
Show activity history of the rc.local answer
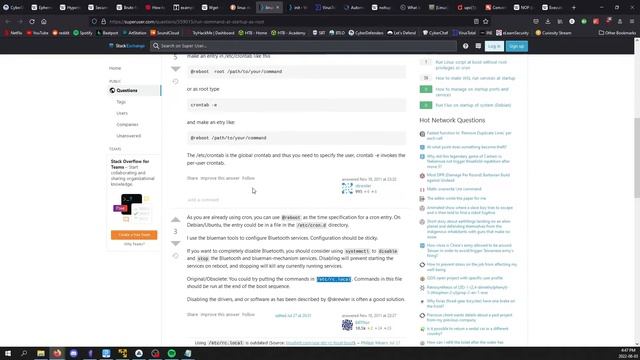pyautogui.click(x=176, y=256)
